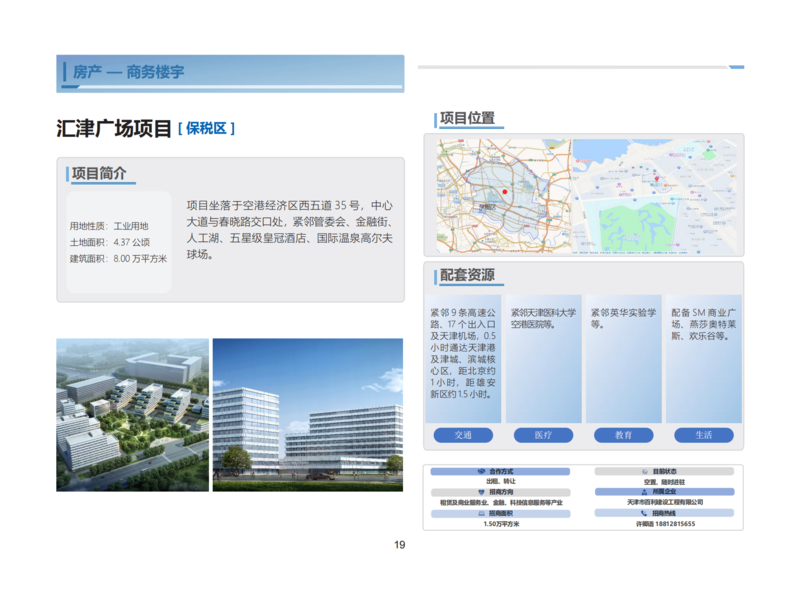Click the laptop icon beside 招商面积
800x594 pixels.
[481, 514]
